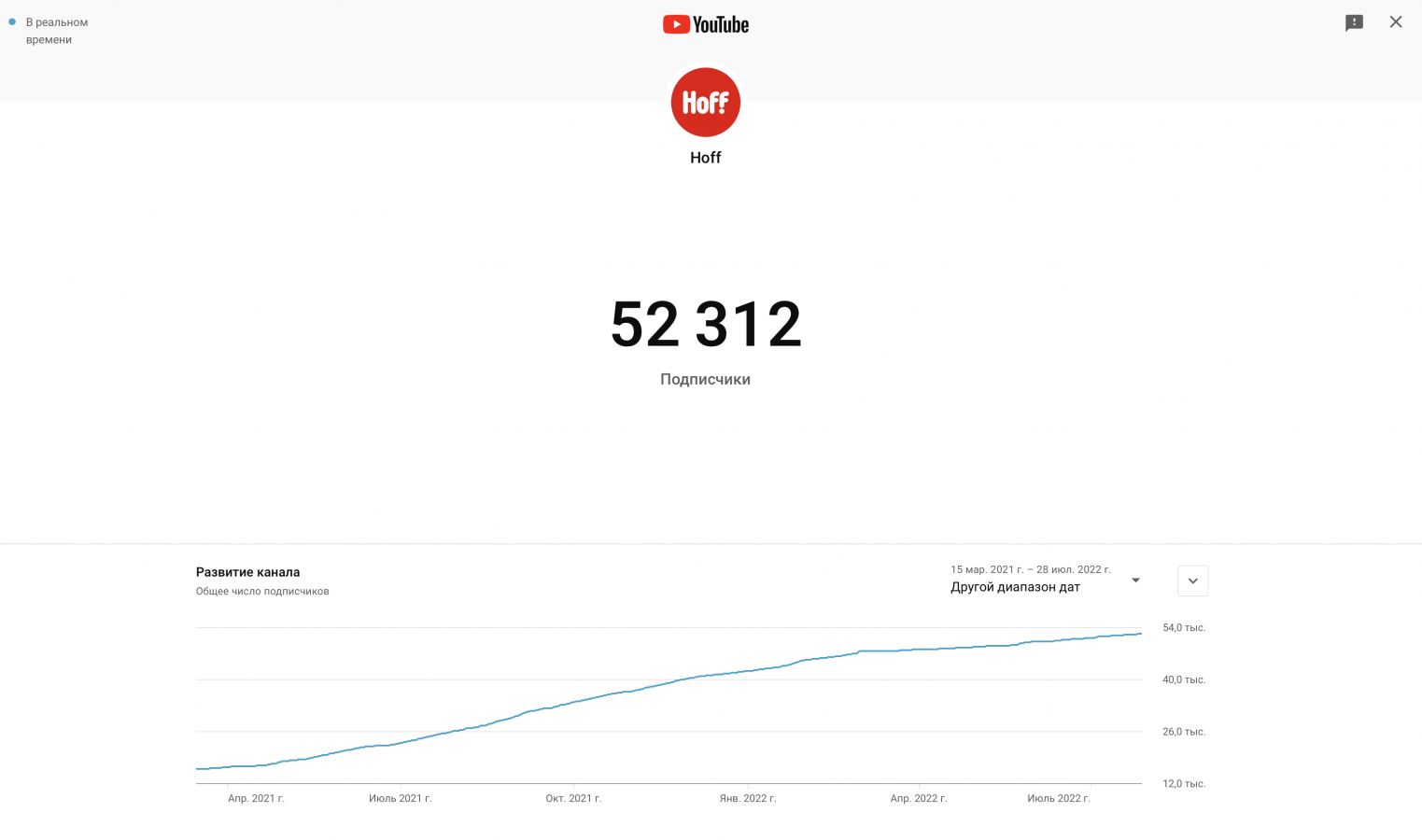Screen dimensions: 1422x840
Task: Click the 'Июль 2022 г.' axis label
Action: [x=1059, y=799]
